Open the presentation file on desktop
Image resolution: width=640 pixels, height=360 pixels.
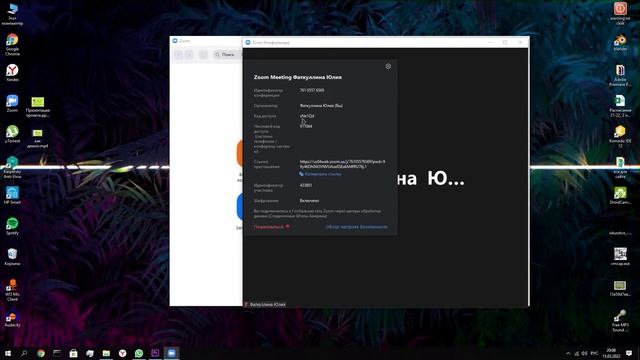[38, 107]
